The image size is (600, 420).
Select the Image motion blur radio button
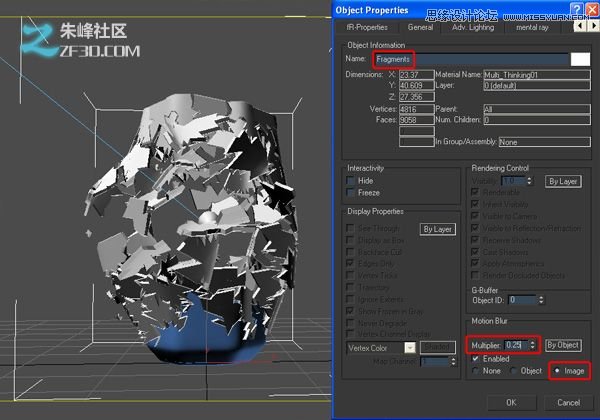pyautogui.click(x=557, y=371)
